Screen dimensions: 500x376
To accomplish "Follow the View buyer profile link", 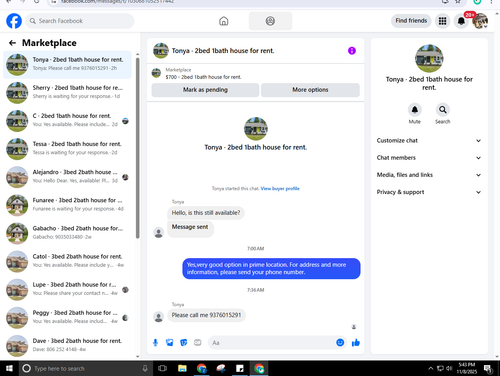I will click(x=280, y=189).
